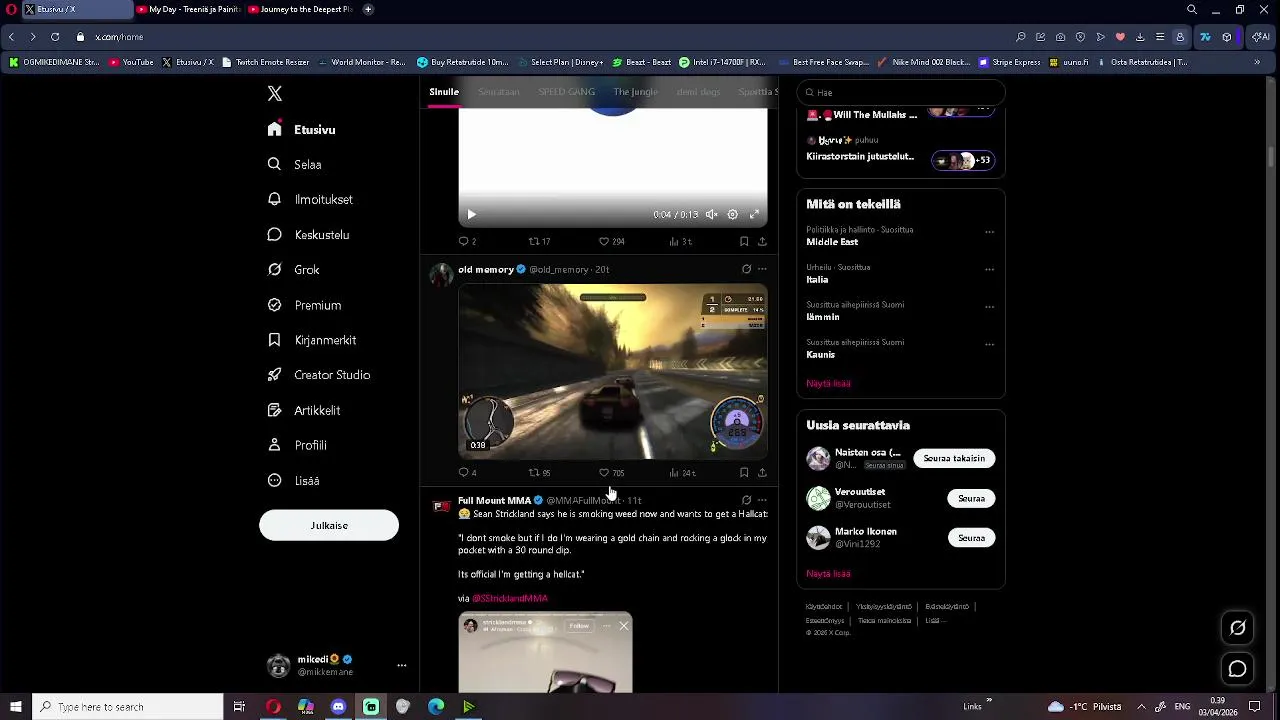The image size is (1280, 720).
Task: Open Premium page
Action: click(304, 305)
